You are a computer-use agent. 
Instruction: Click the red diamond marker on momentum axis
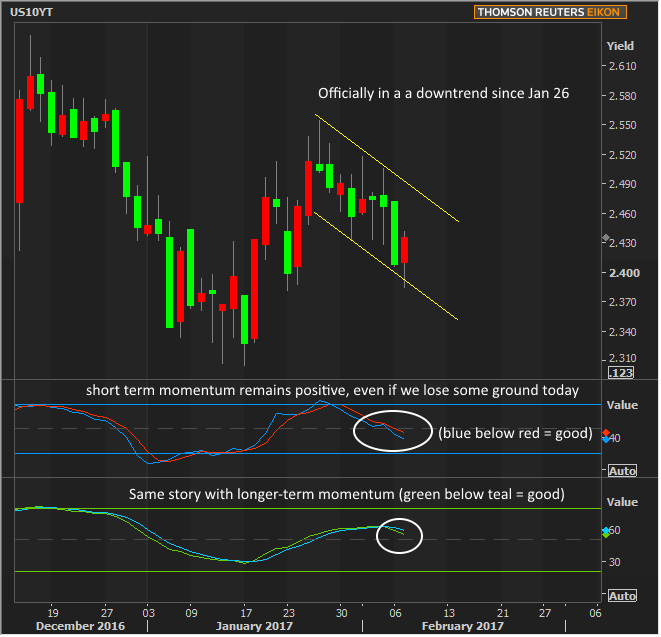click(606, 432)
